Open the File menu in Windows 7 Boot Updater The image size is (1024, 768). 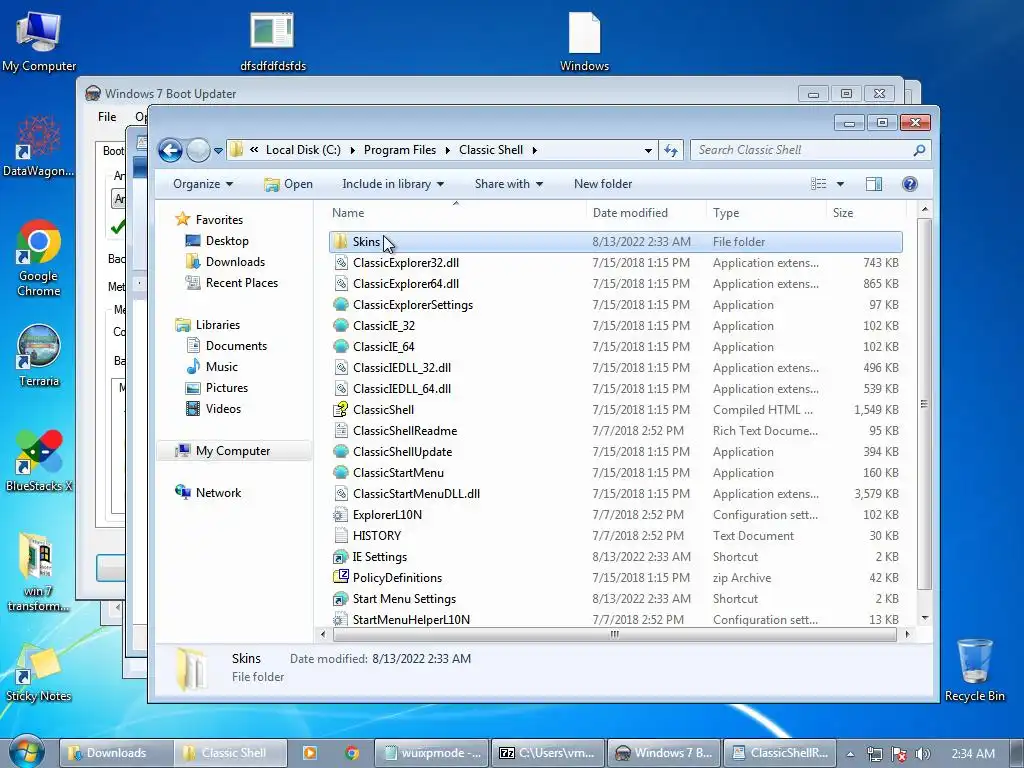click(x=107, y=117)
